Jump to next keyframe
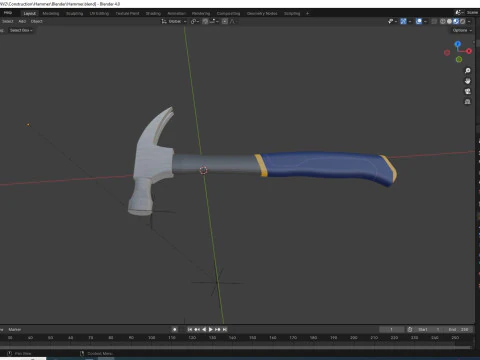 (218, 329)
